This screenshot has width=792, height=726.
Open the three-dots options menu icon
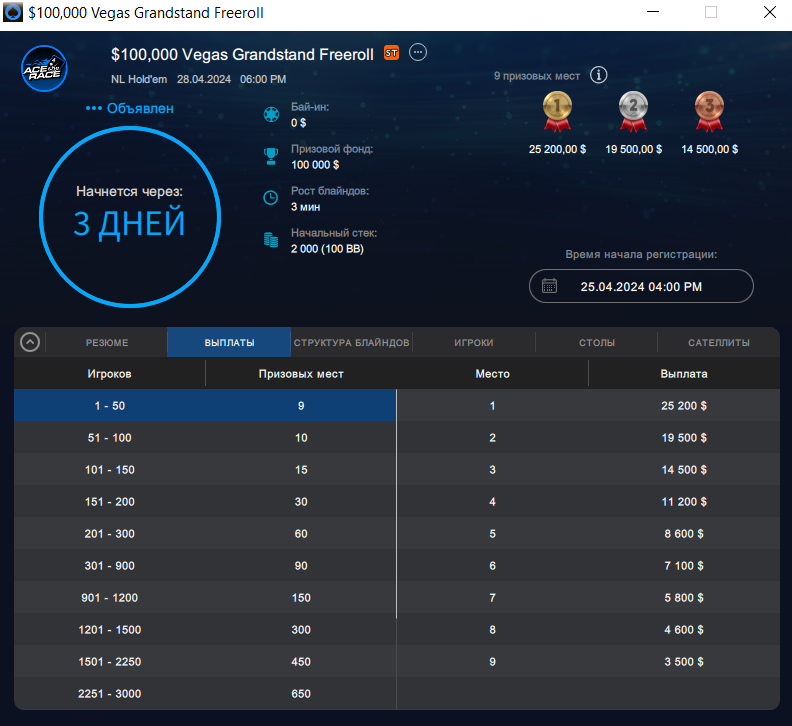click(x=418, y=52)
